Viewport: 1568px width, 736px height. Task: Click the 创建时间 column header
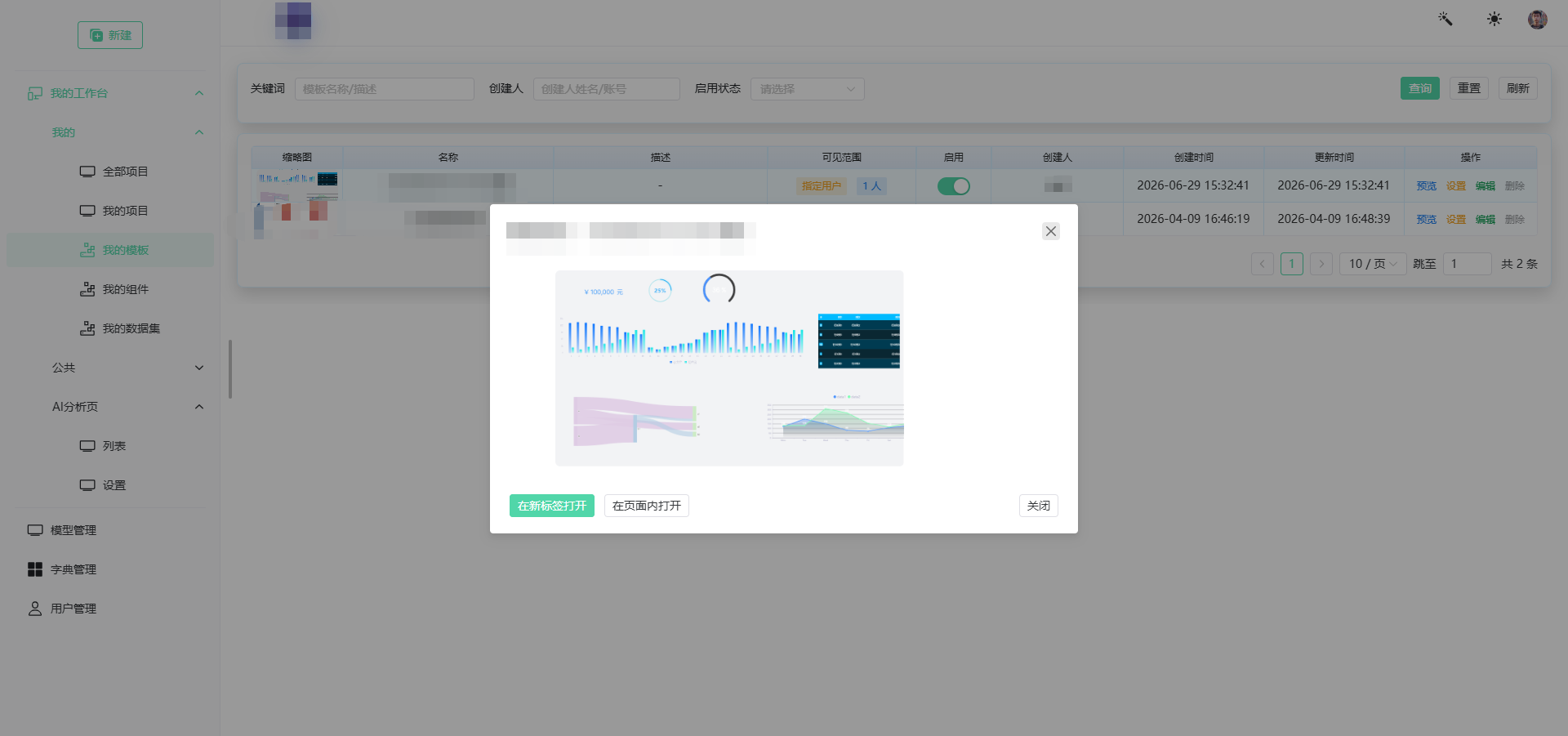pos(1194,158)
